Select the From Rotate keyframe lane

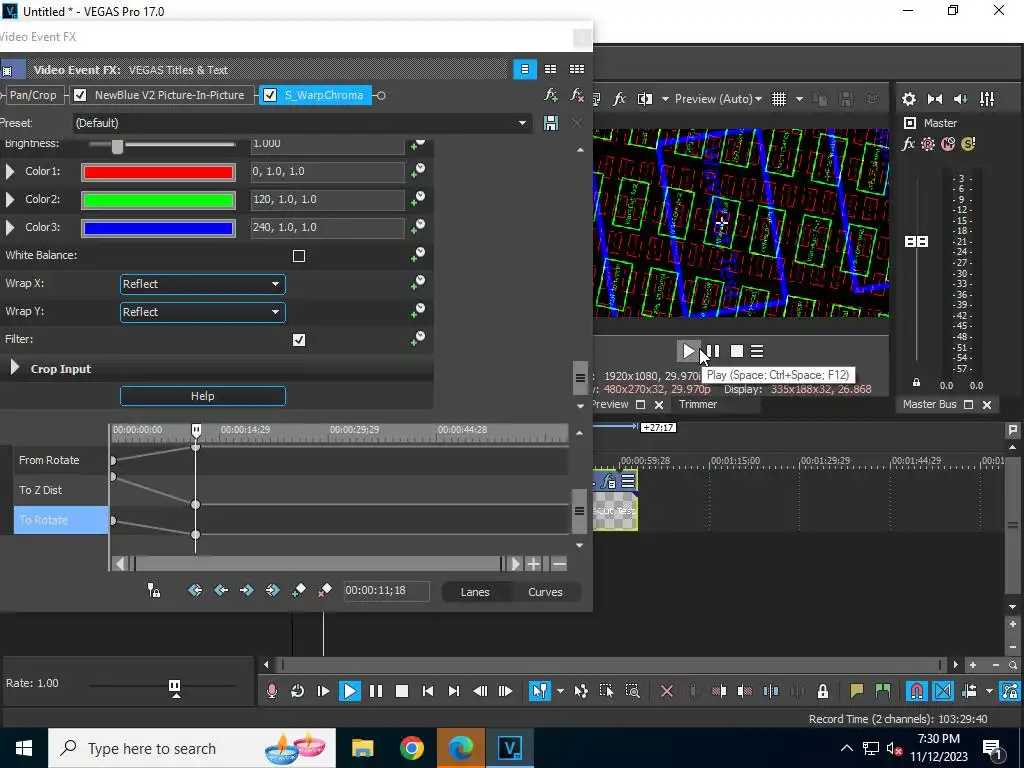(61, 460)
